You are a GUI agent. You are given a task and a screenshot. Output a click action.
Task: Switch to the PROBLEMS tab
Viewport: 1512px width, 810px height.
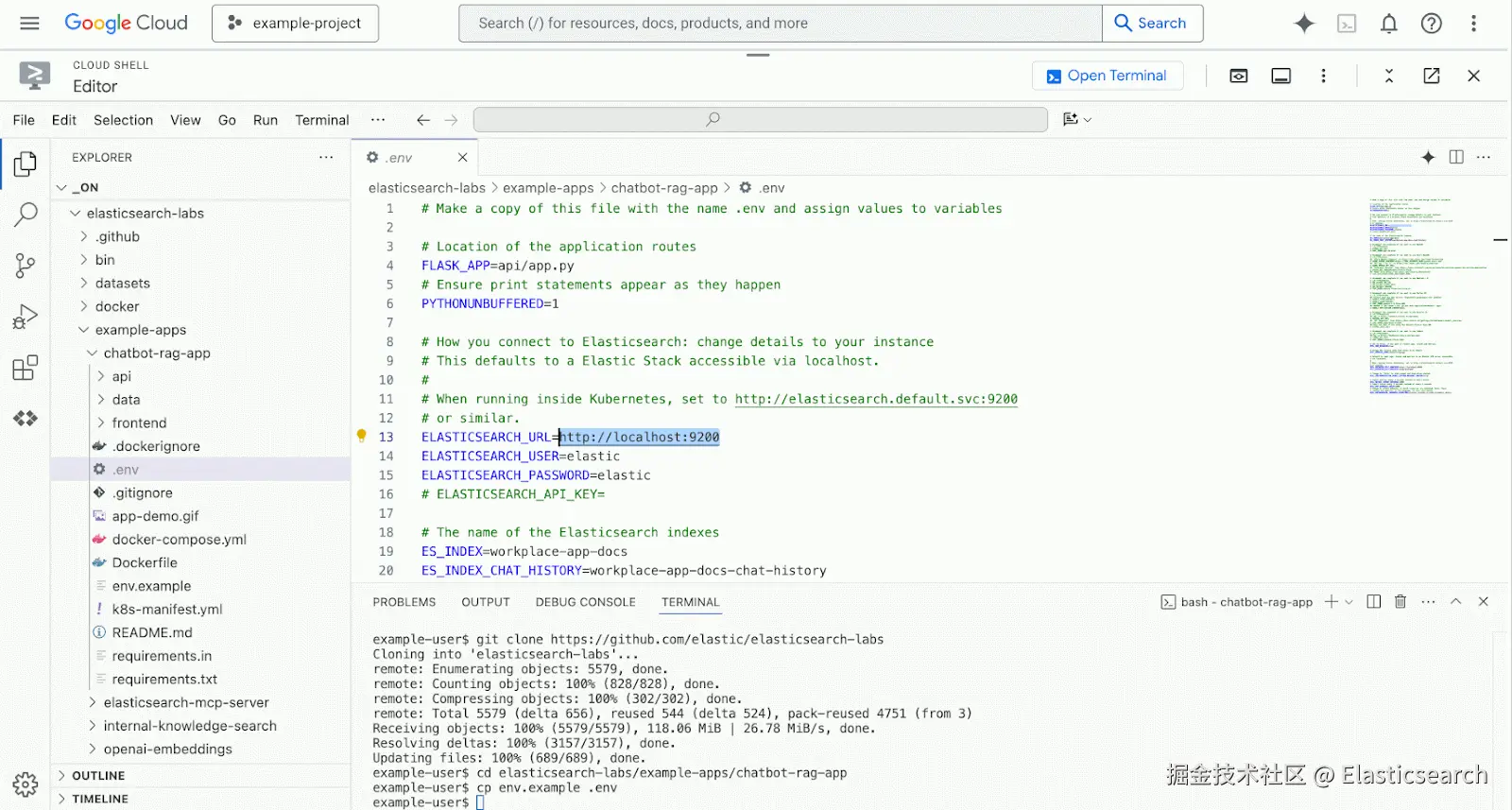pyautogui.click(x=404, y=602)
